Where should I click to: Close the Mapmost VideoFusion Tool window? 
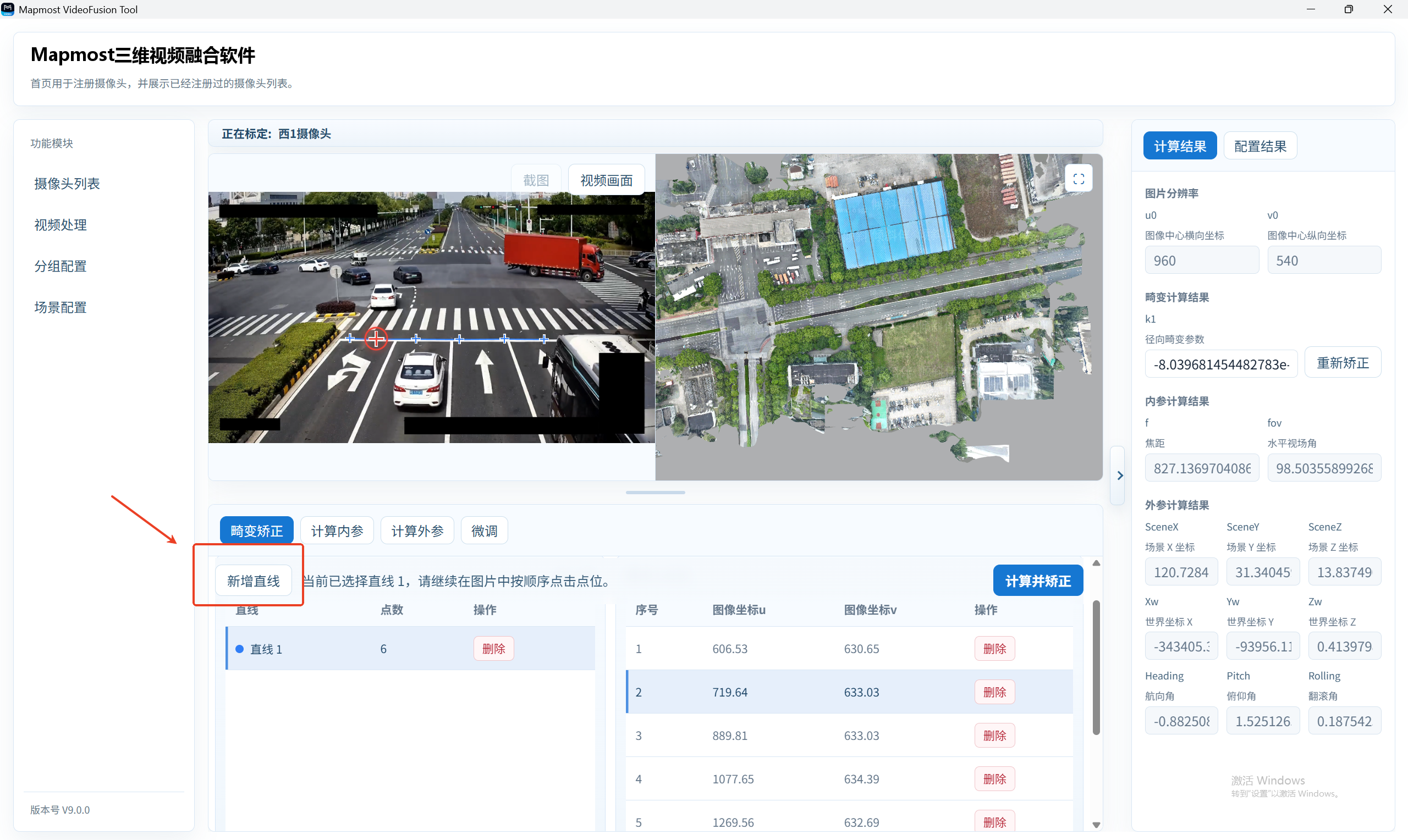pyautogui.click(x=1387, y=9)
